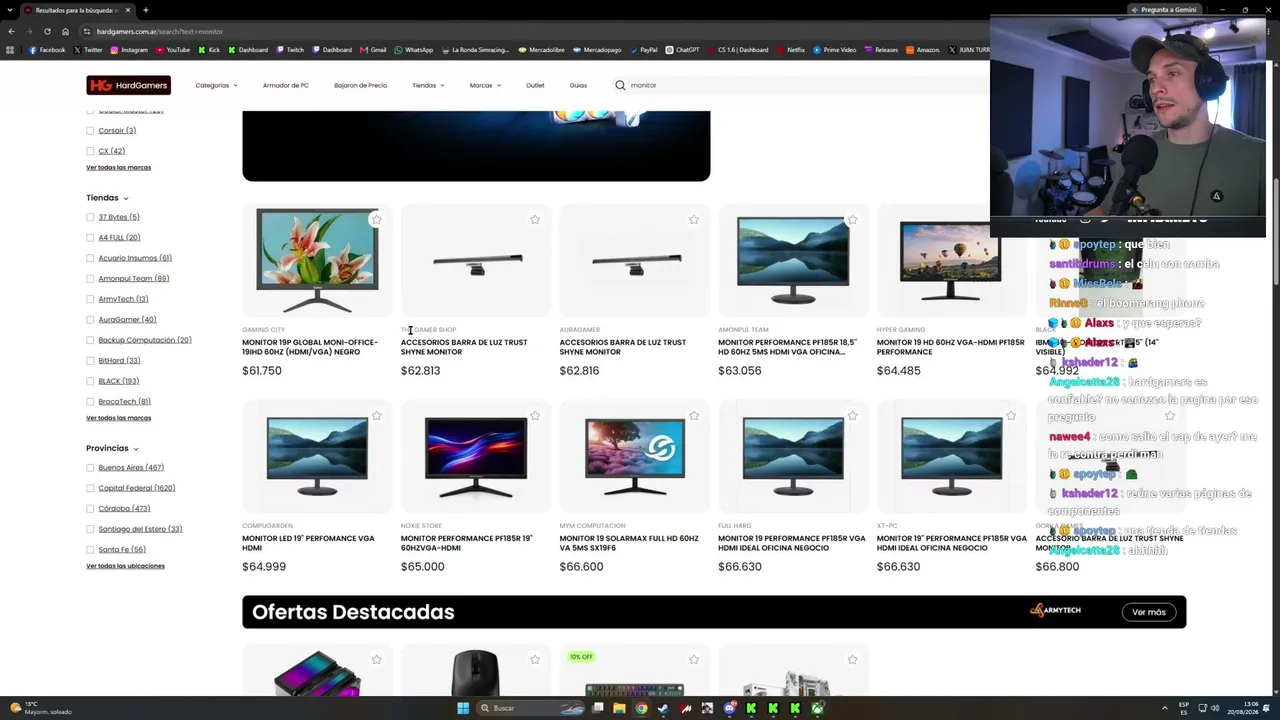Check the BLACK (193) store filter
This screenshot has width=1280, height=720.
[x=90, y=381]
